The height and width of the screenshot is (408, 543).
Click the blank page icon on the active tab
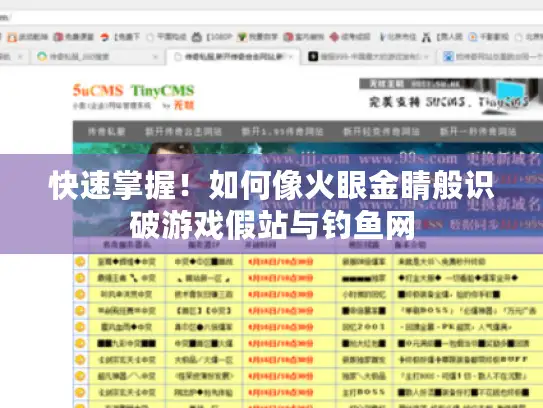[178, 56]
